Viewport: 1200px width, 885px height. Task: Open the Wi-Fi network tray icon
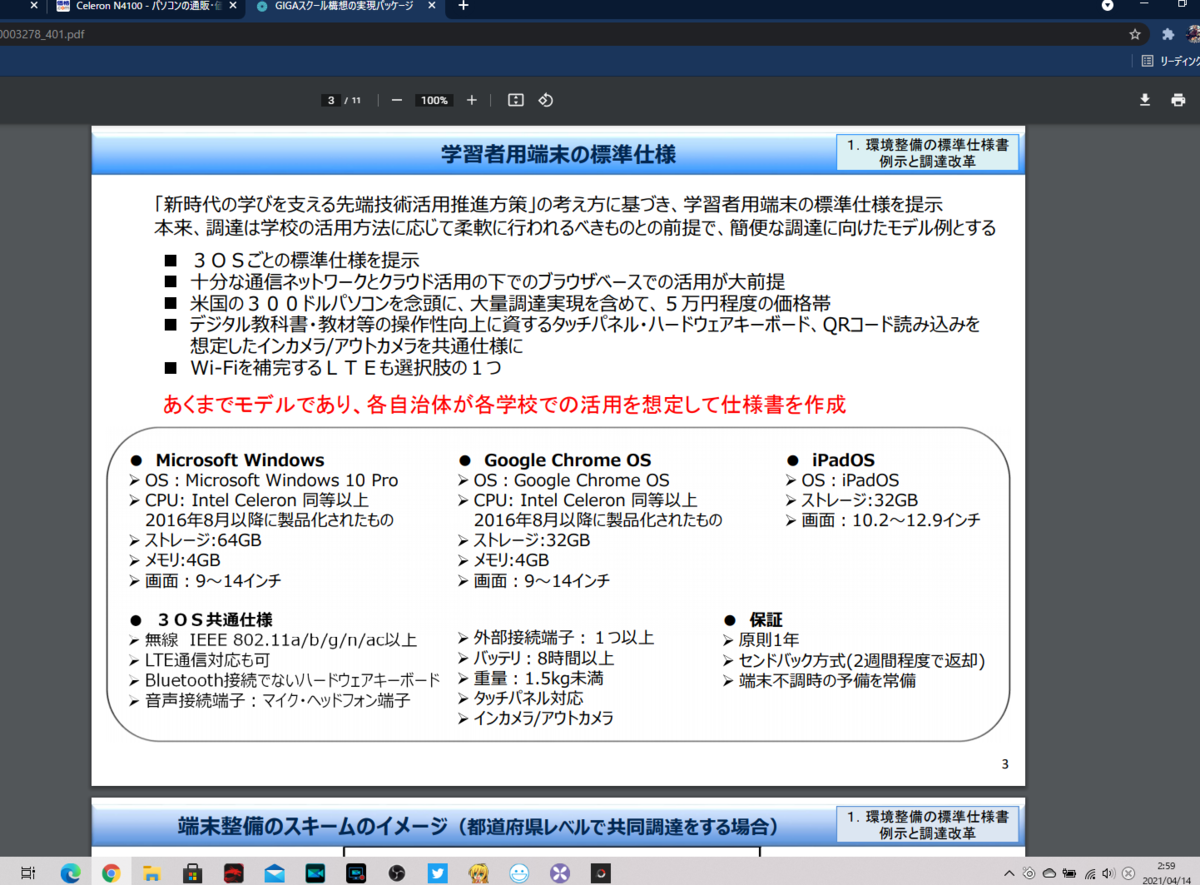(x=1090, y=873)
